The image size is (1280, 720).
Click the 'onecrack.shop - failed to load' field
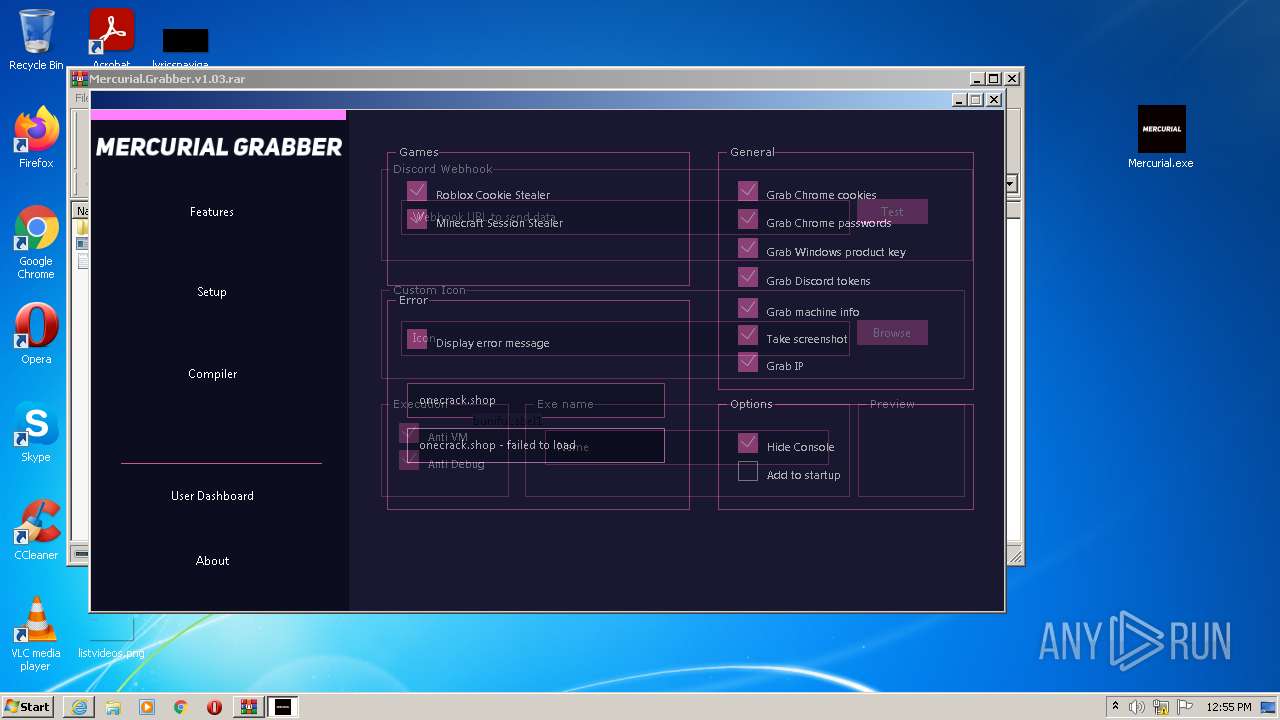pyautogui.click(x=536, y=445)
